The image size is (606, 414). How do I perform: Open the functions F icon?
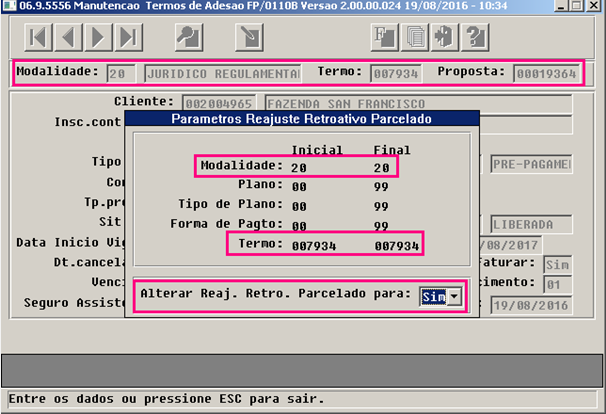click(385, 37)
